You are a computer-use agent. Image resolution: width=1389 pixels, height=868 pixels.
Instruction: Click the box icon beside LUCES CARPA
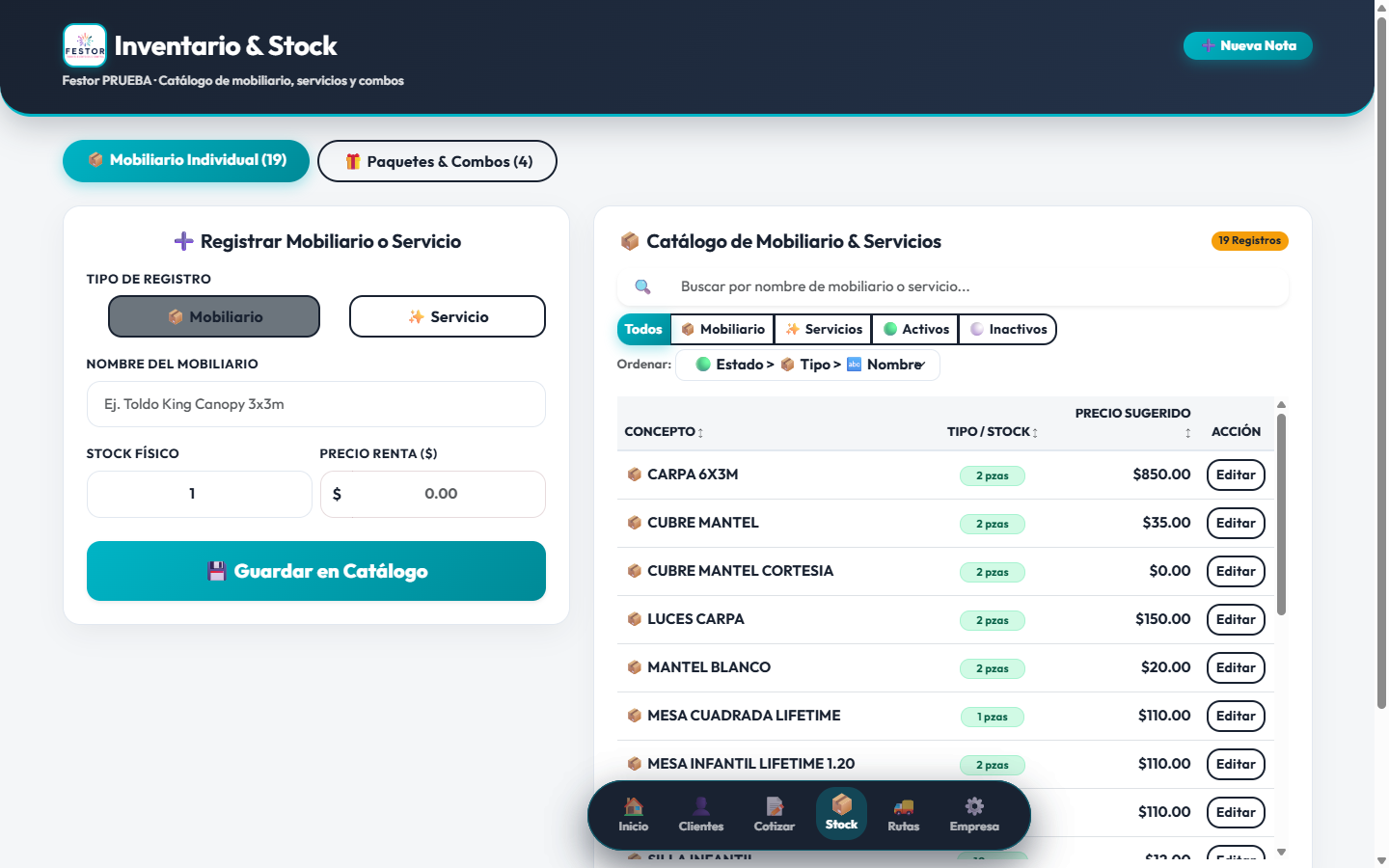[x=635, y=619]
